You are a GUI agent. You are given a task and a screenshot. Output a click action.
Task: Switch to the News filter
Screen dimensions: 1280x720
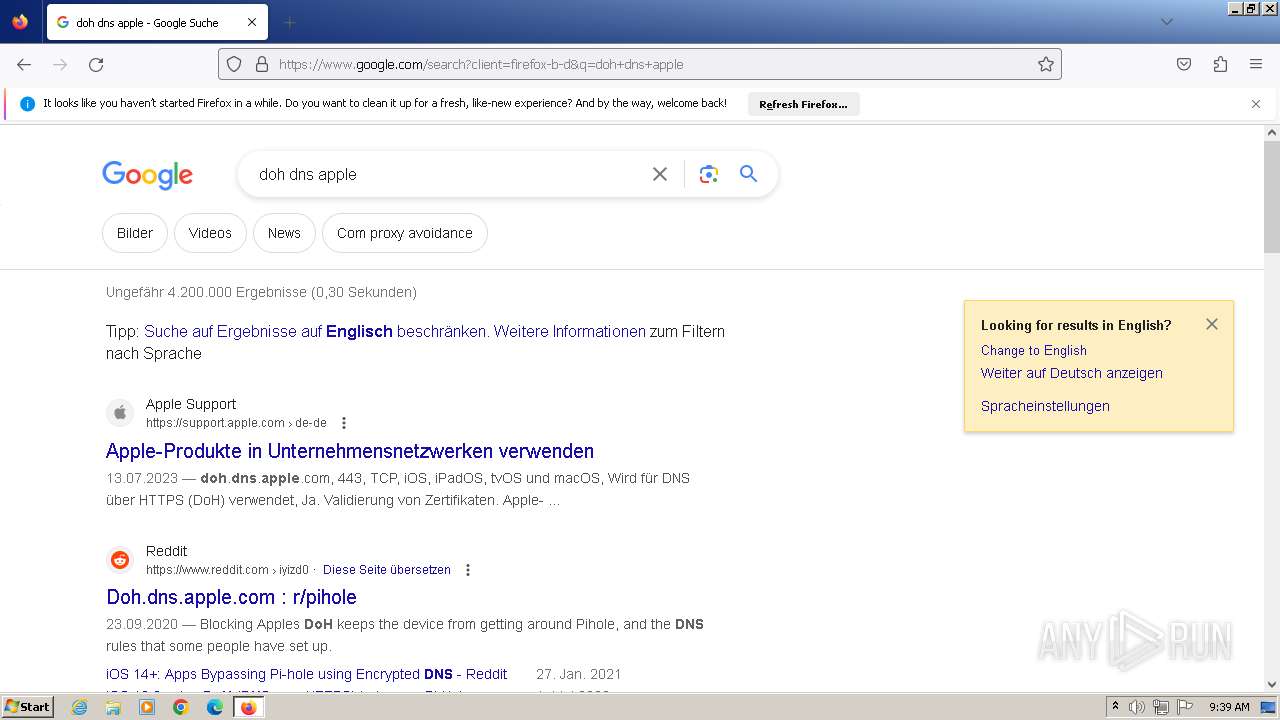tap(284, 233)
